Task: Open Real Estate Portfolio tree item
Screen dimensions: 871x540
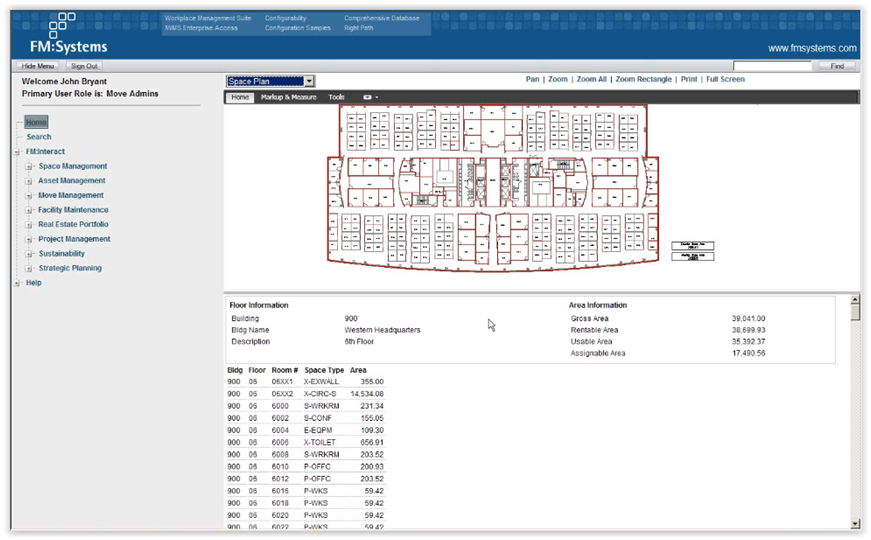Action: click(x=73, y=224)
